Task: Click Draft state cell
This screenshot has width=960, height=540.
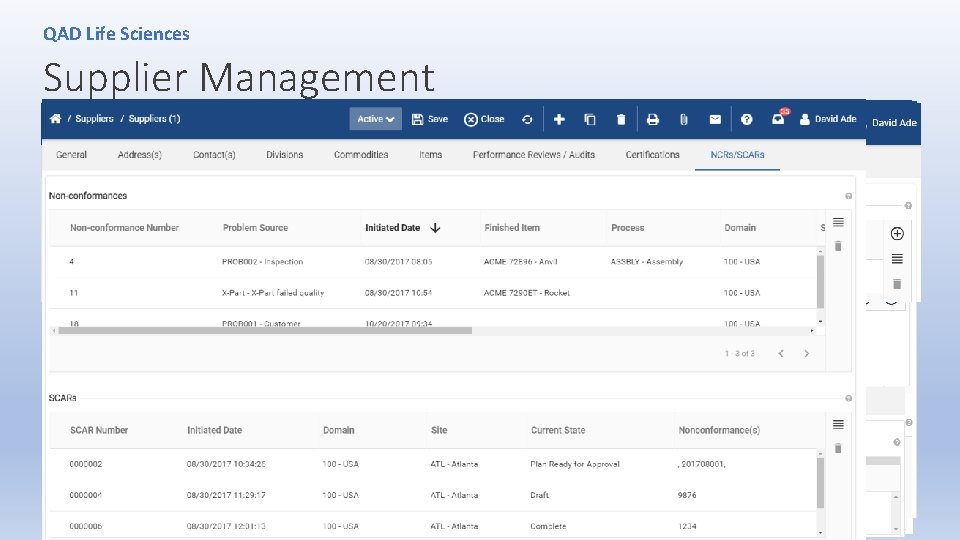Action: click(x=539, y=495)
